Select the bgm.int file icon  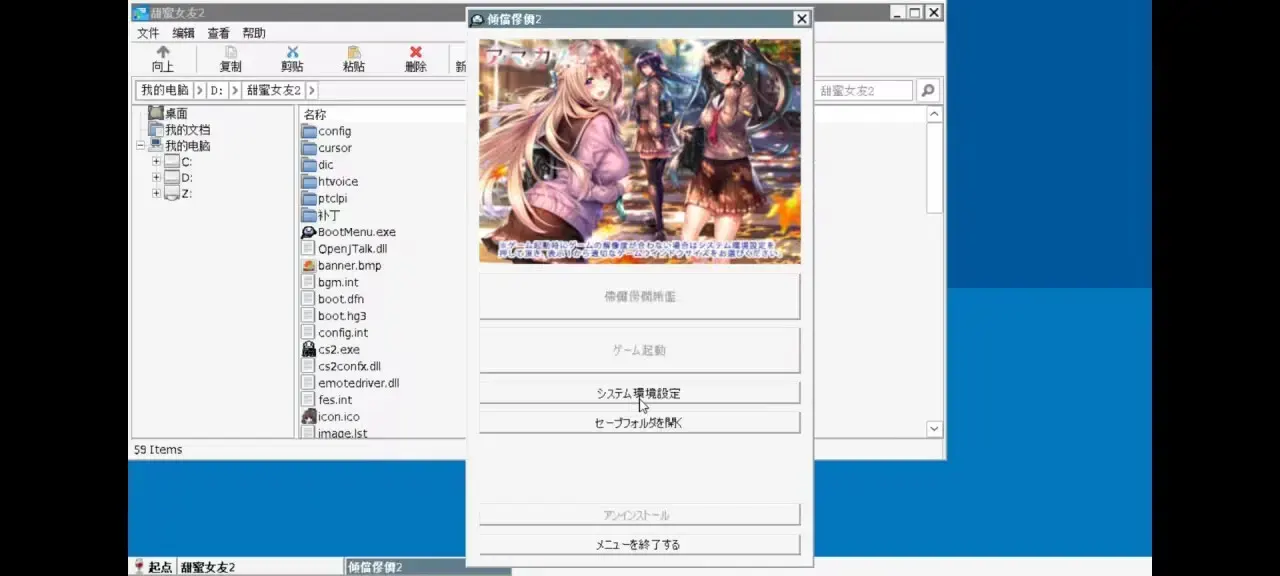pyautogui.click(x=309, y=283)
